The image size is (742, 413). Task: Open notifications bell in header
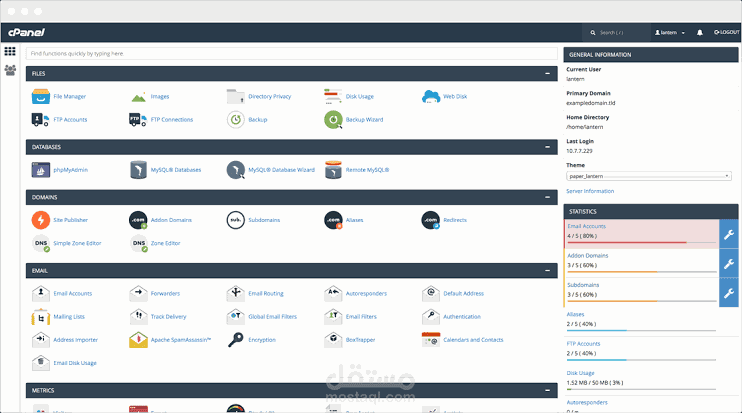(699, 33)
